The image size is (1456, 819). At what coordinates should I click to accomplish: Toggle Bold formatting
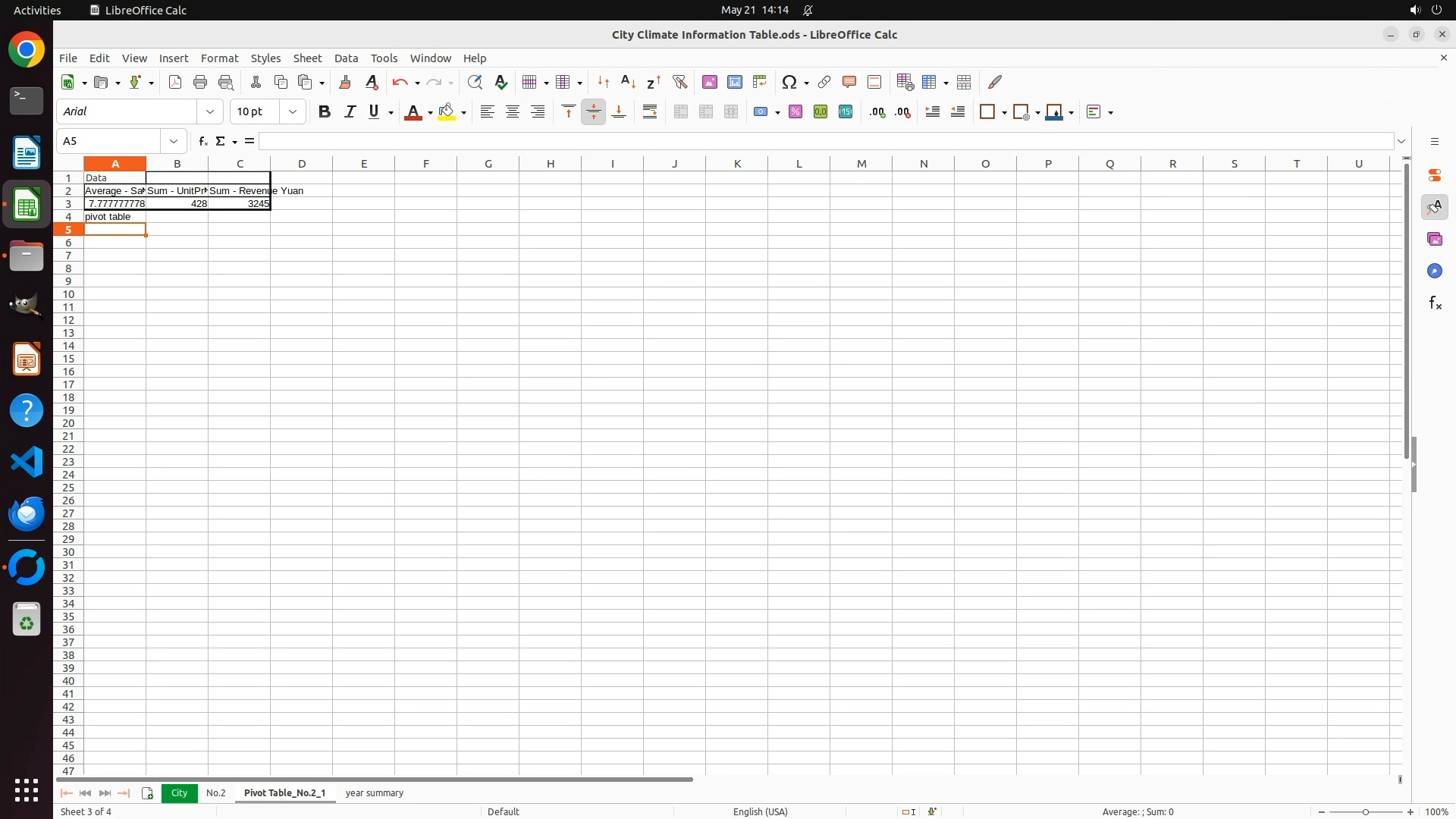pos(325,111)
